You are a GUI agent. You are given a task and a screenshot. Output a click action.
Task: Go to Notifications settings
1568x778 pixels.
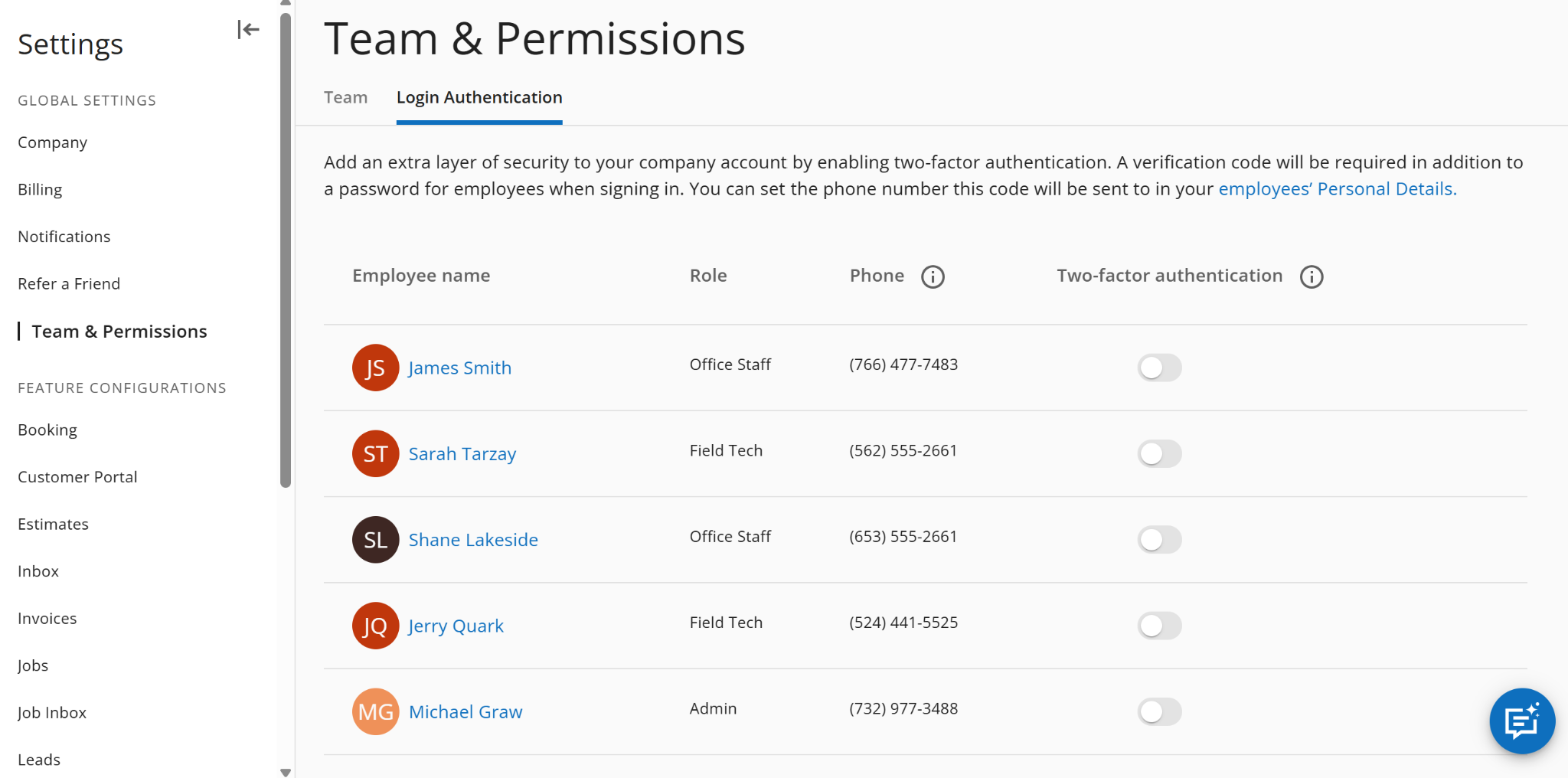click(64, 237)
